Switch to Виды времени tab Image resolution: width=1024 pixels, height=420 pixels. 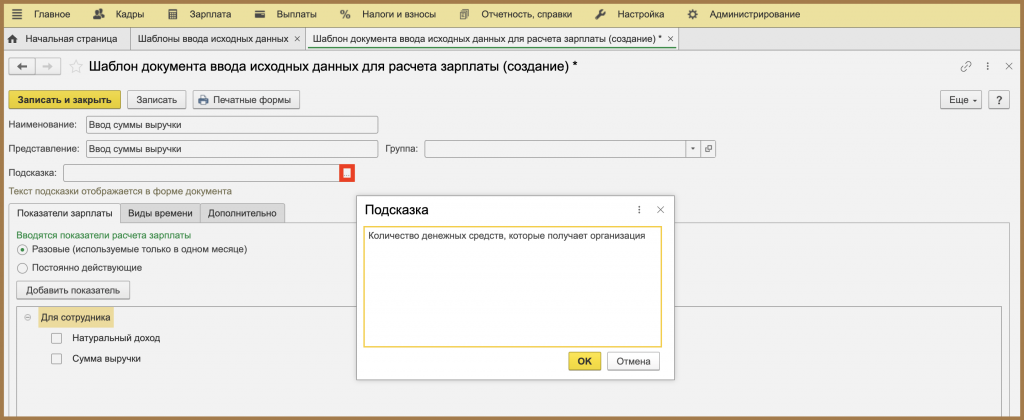pyautogui.click(x=160, y=213)
